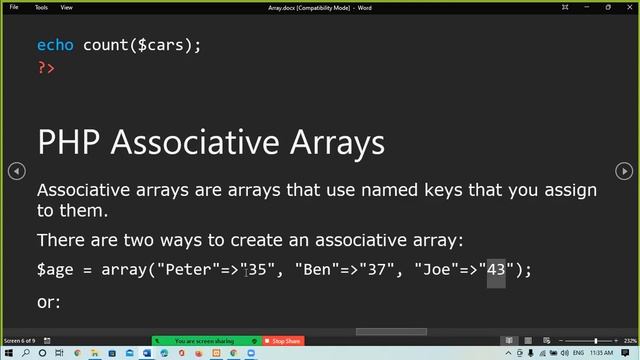640x360 pixels.
Task: Open Task View on taskbar
Action: [x=60, y=353]
